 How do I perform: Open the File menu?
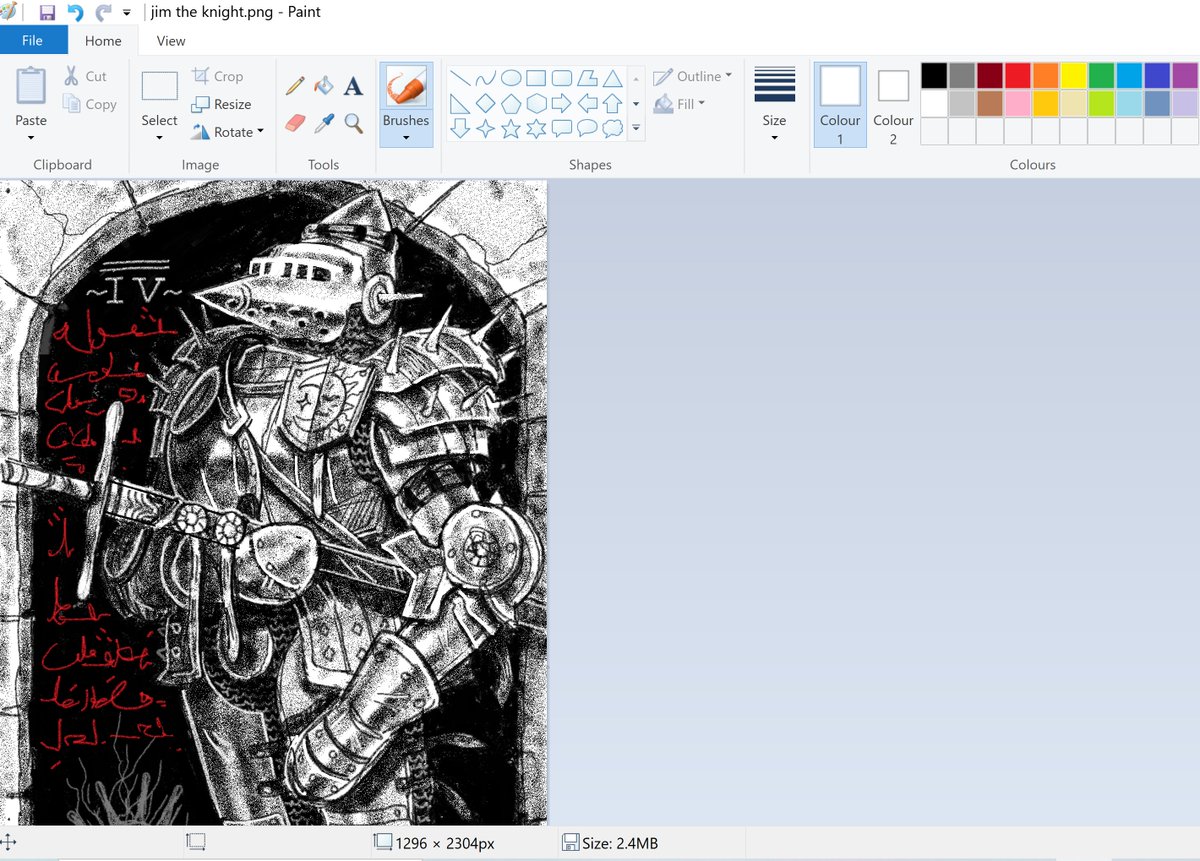33,40
